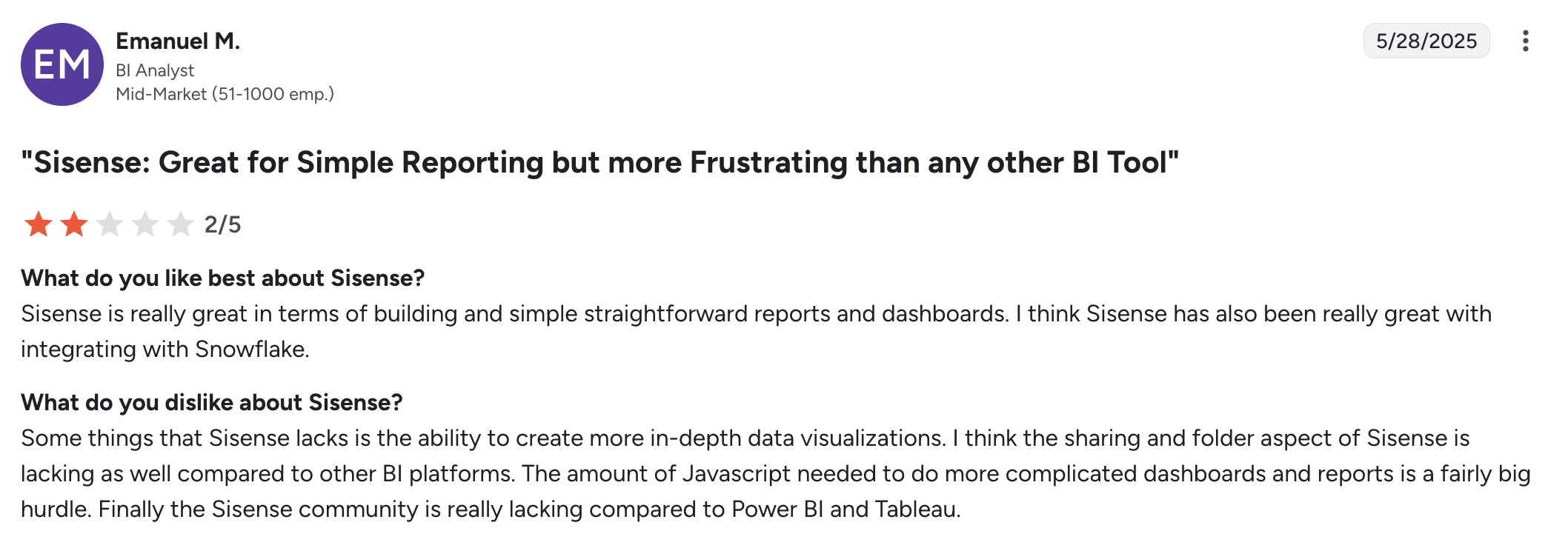Open the three-dot review options menu
Screen dimensions: 1568x548
[1525, 41]
